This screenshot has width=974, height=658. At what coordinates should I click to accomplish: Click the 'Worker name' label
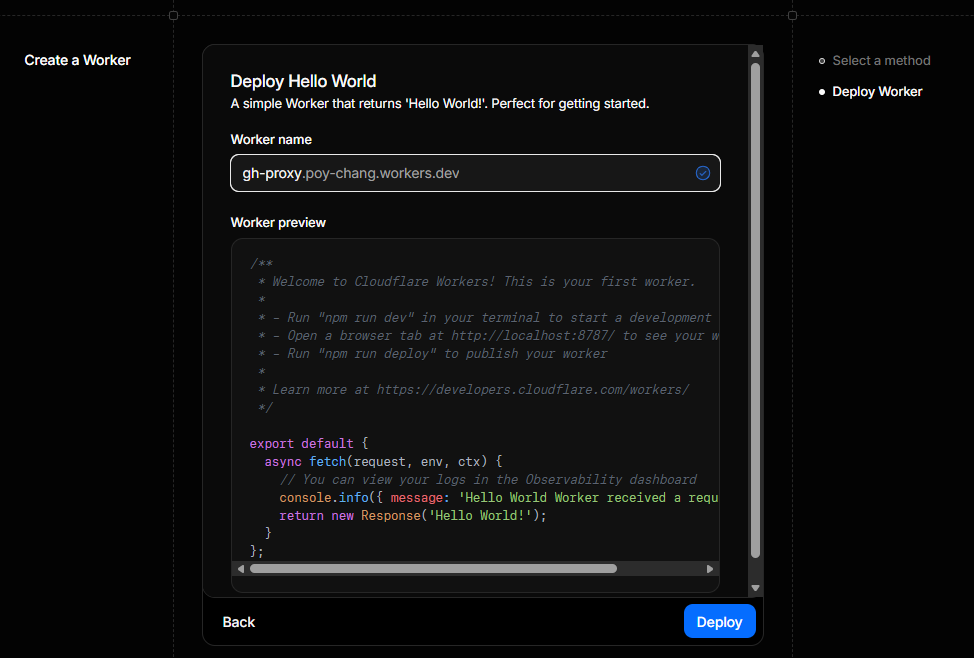click(271, 139)
